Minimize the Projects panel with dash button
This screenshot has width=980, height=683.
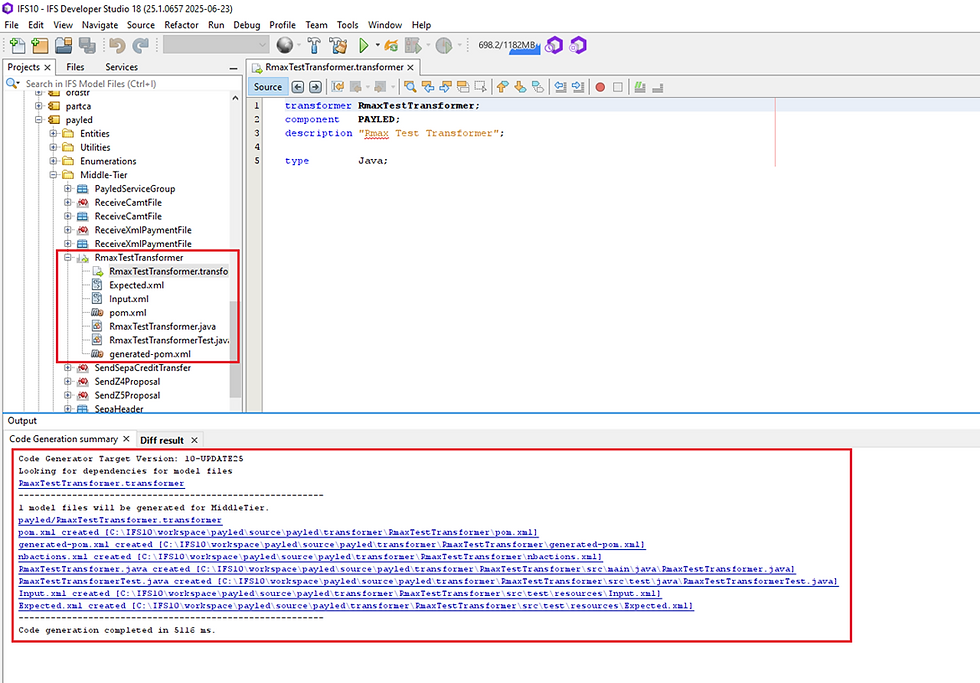(233, 67)
